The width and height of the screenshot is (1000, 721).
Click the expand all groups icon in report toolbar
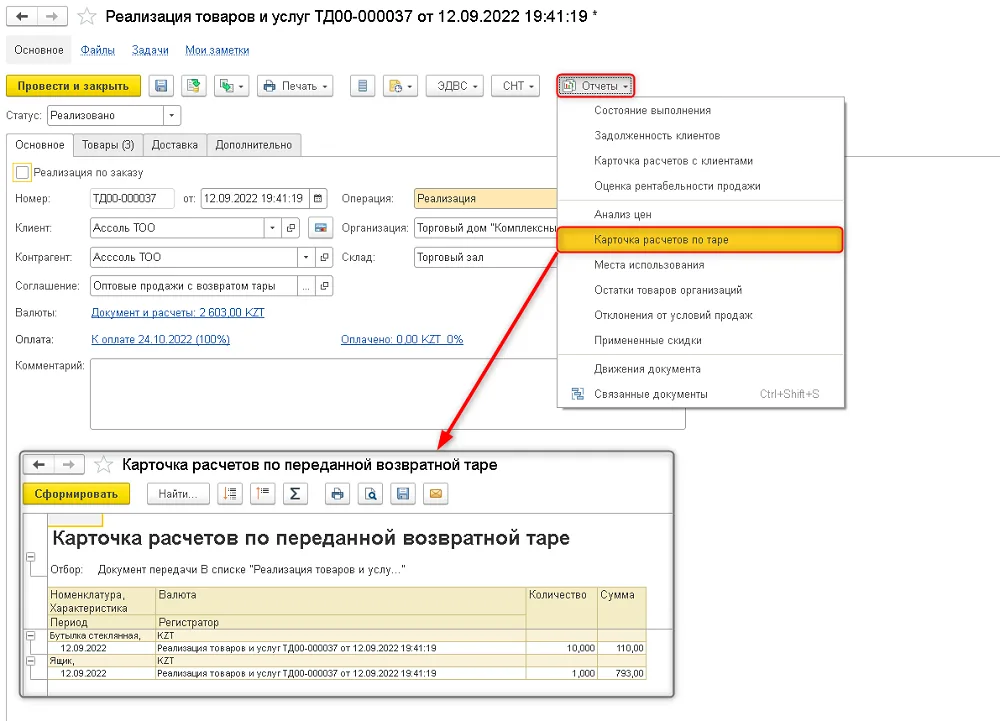point(230,494)
